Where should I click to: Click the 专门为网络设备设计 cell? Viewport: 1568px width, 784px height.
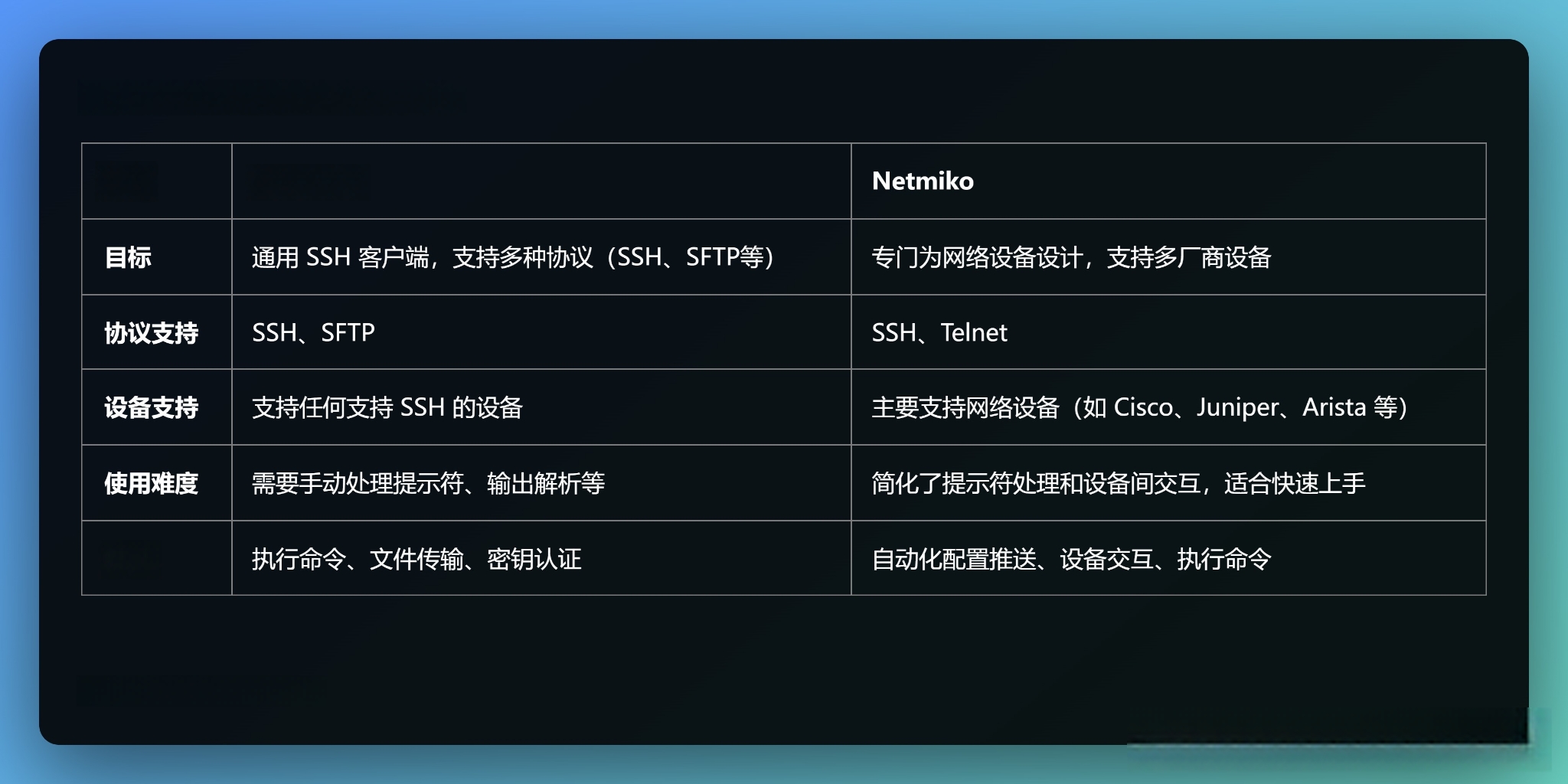[1070, 257]
